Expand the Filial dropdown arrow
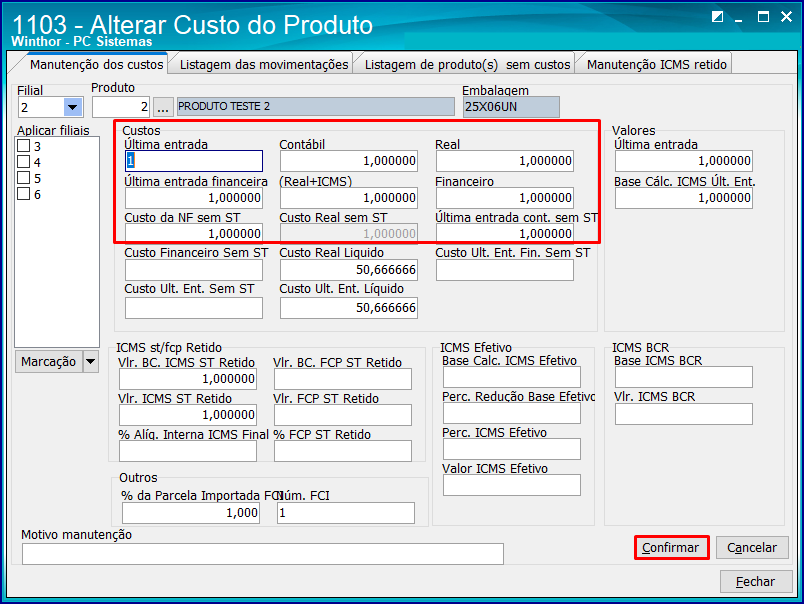Image resolution: width=804 pixels, height=604 pixels. tap(73, 107)
